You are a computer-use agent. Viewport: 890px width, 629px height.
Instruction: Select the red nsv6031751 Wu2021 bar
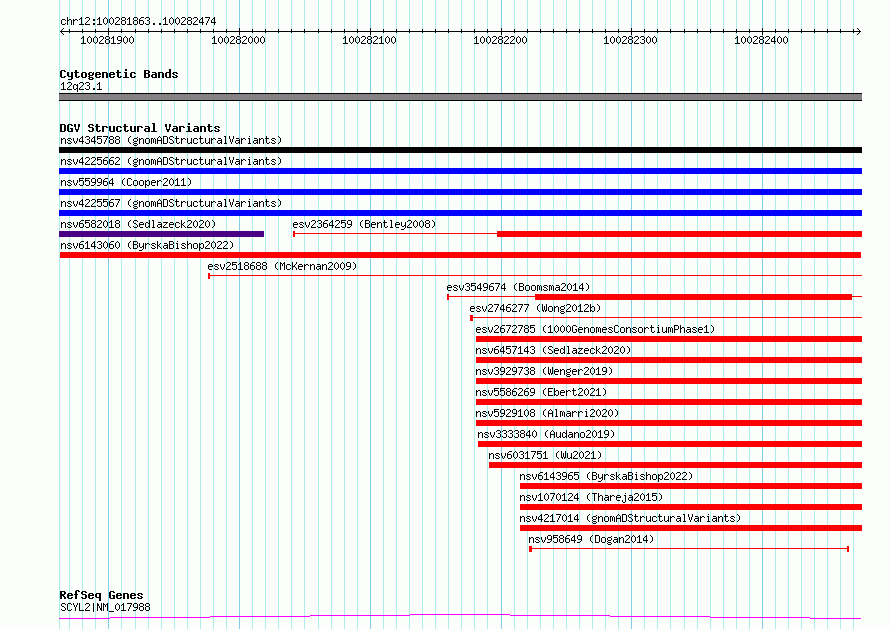point(675,466)
